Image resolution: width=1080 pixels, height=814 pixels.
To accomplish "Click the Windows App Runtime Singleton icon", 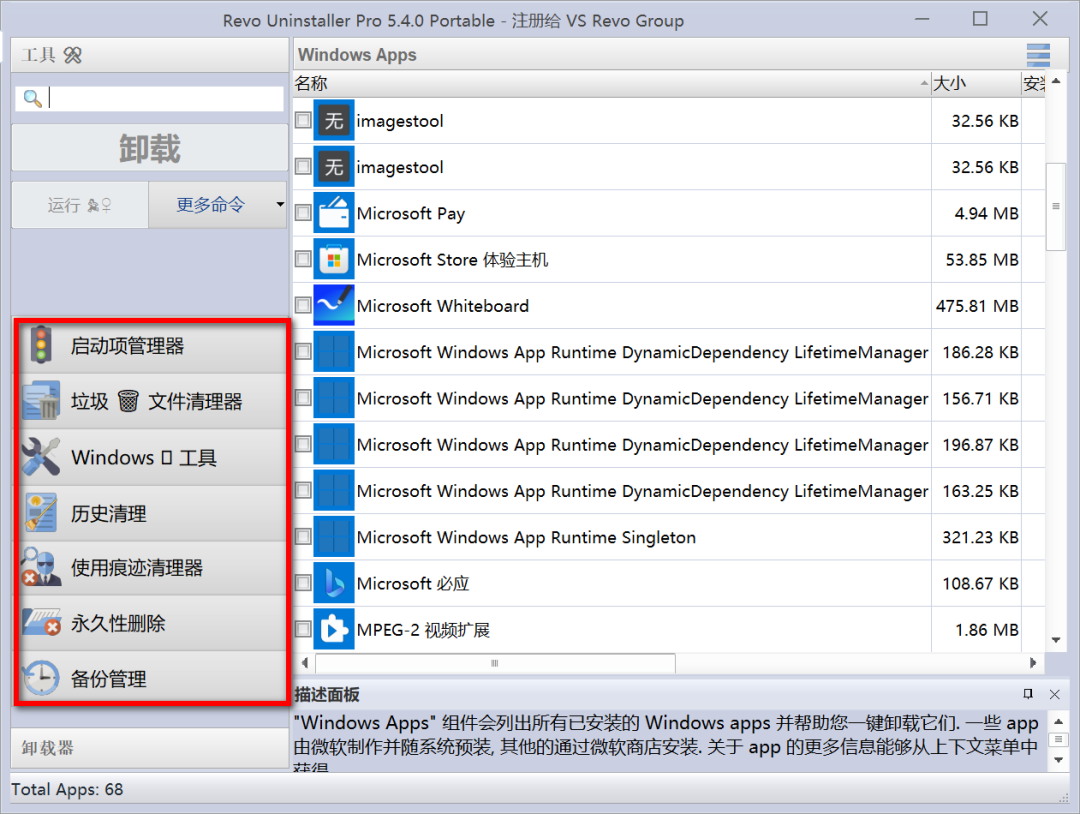I will [334, 537].
